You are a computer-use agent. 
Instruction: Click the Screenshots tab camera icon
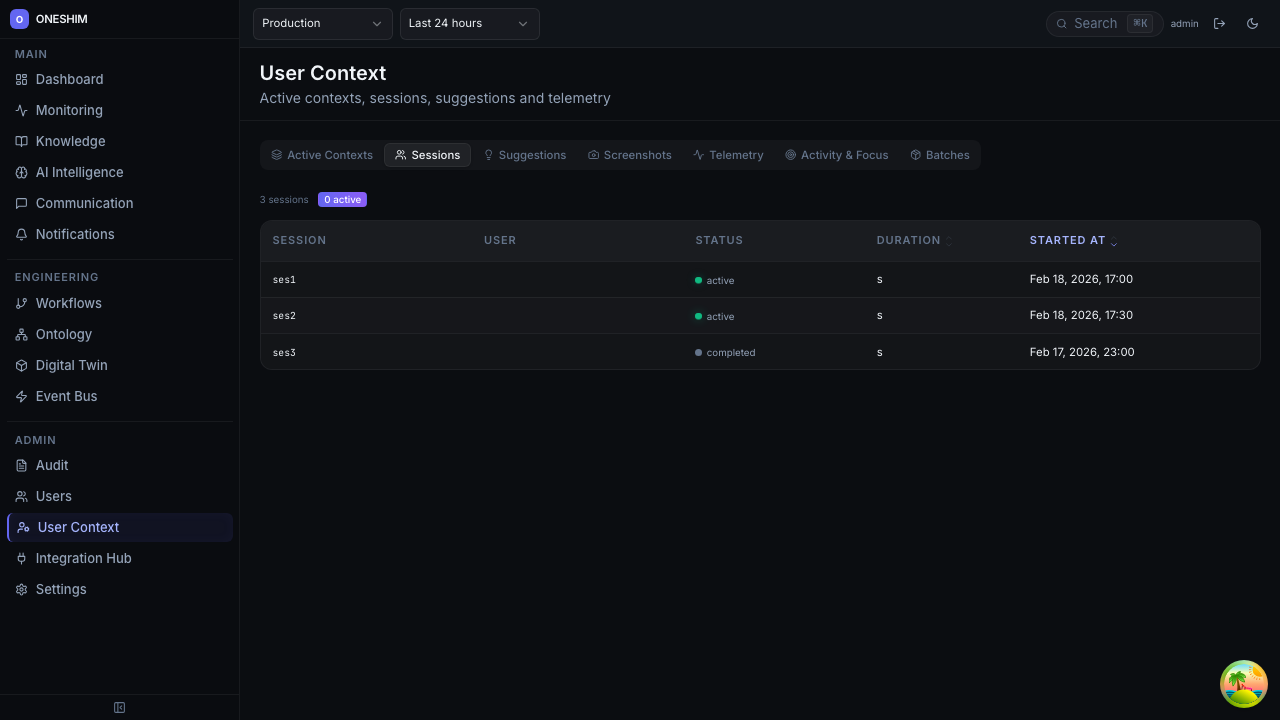[x=593, y=155]
